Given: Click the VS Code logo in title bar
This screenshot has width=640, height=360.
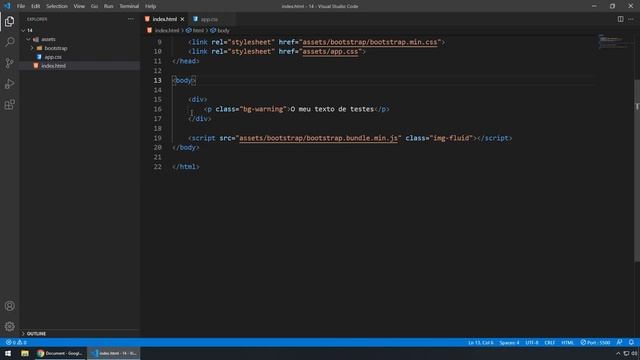Looking at the screenshot, I should tap(7, 6).
